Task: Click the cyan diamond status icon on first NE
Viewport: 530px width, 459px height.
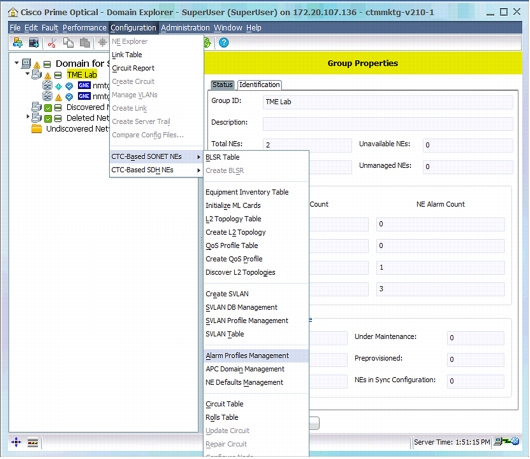Action: click(58, 86)
